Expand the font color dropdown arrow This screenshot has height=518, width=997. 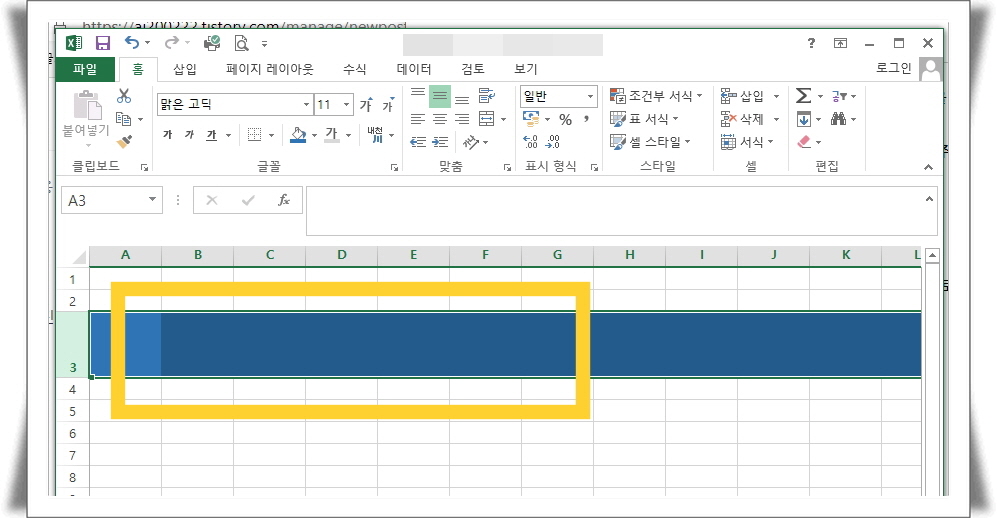348,135
